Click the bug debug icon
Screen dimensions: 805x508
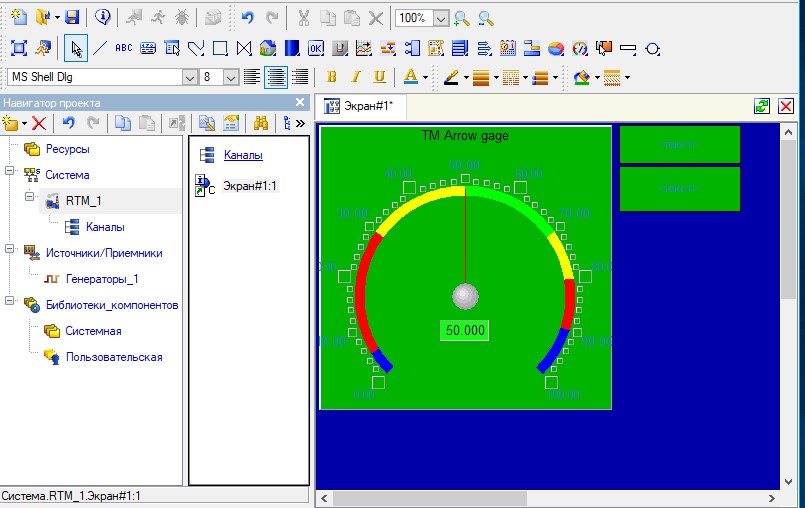(181, 17)
